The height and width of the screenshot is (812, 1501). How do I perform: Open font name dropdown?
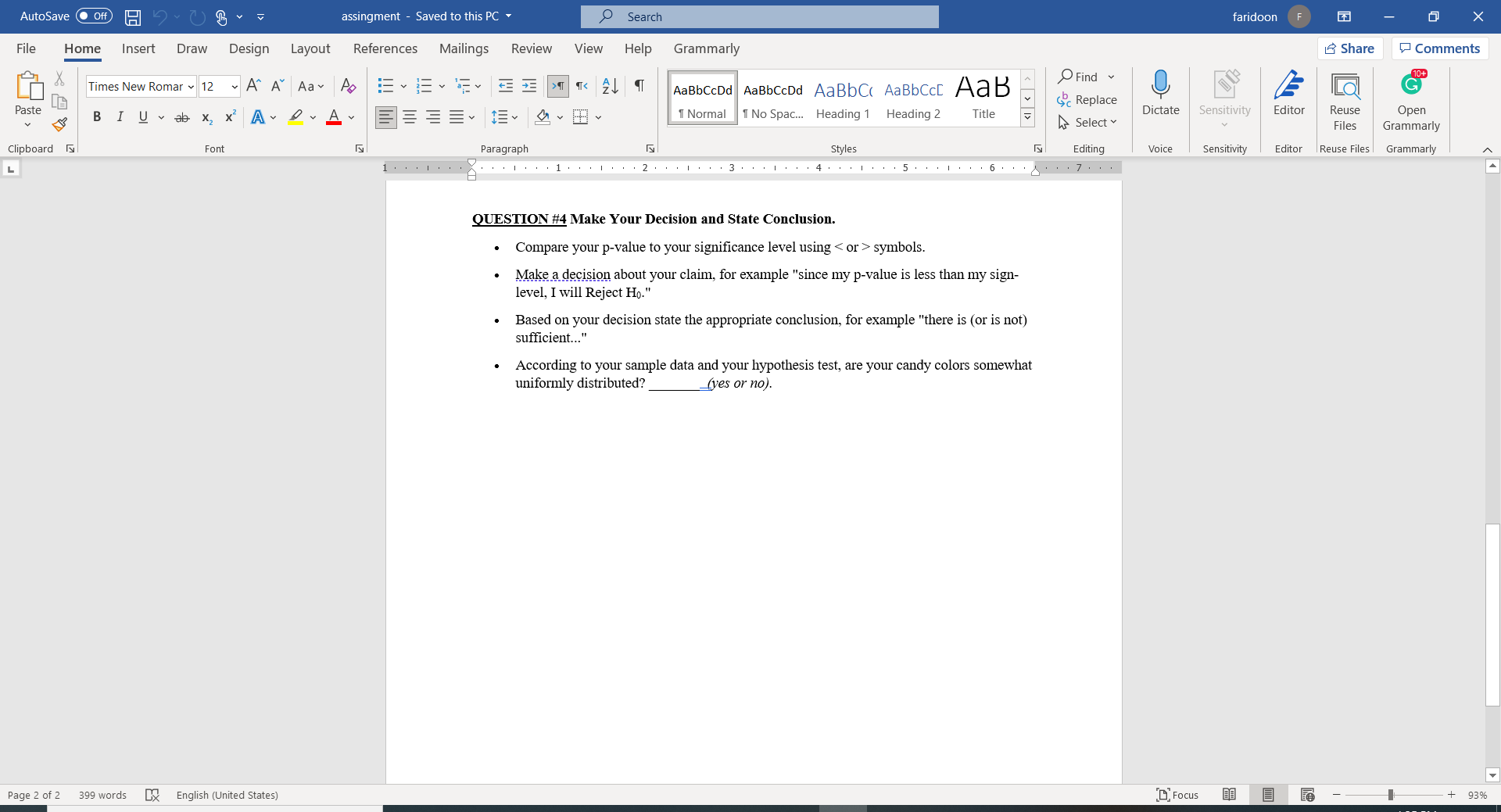coord(191,87)
